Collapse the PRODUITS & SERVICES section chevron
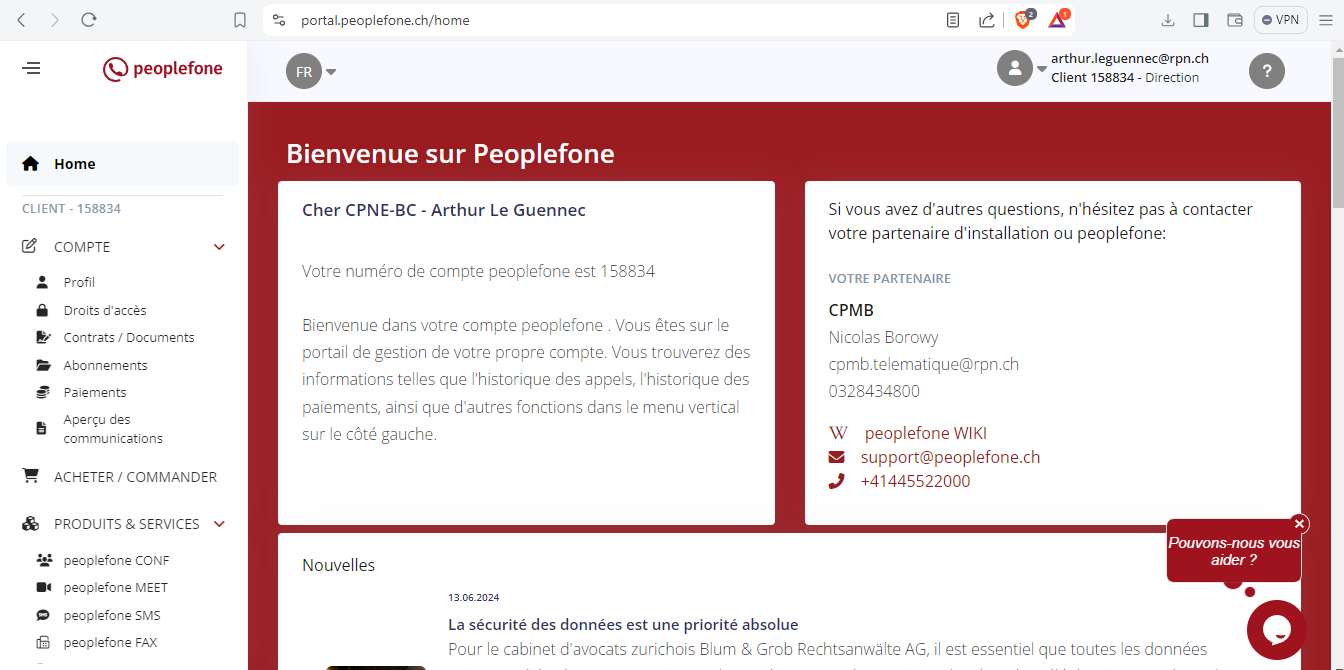This screenshot has height=670, width=1344. click(220, 524)
